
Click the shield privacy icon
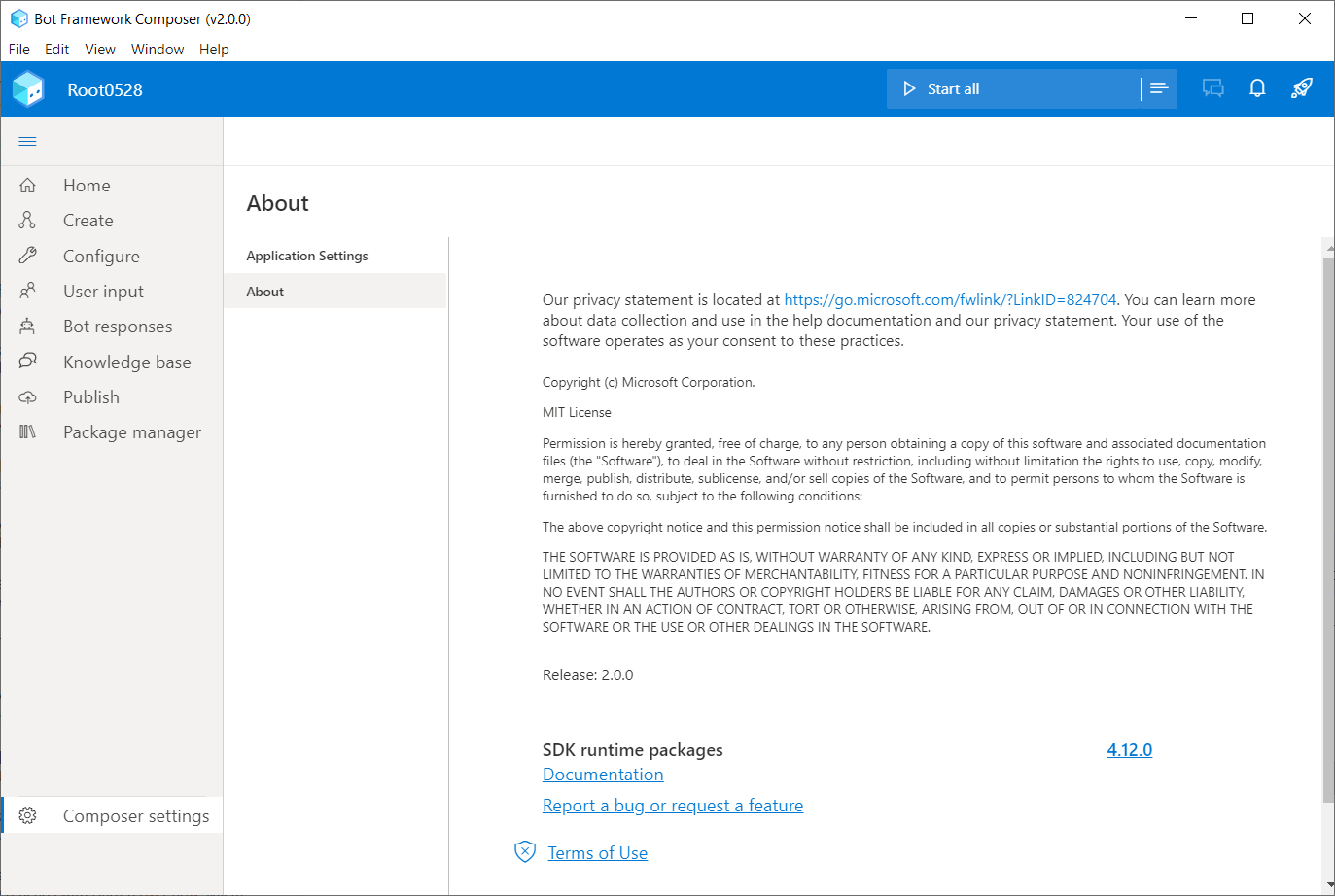pos(525,852)
